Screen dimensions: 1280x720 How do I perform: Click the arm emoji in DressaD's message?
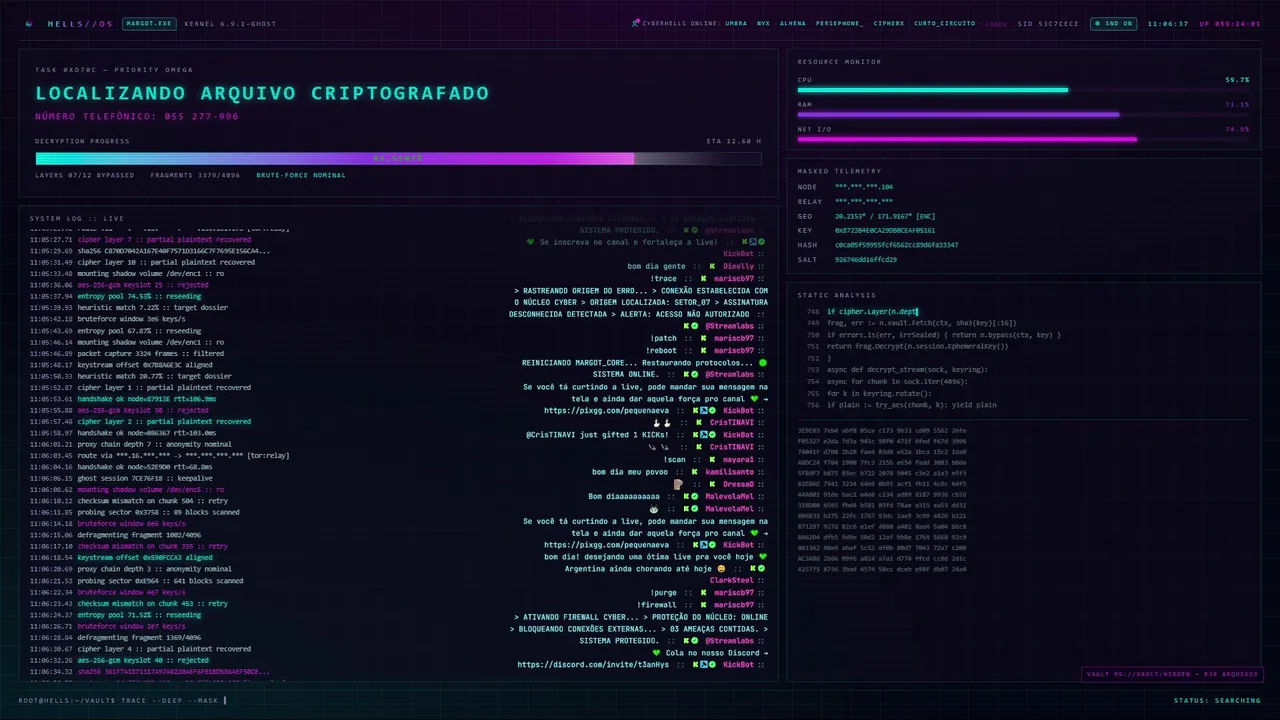(x=678, y=483)
